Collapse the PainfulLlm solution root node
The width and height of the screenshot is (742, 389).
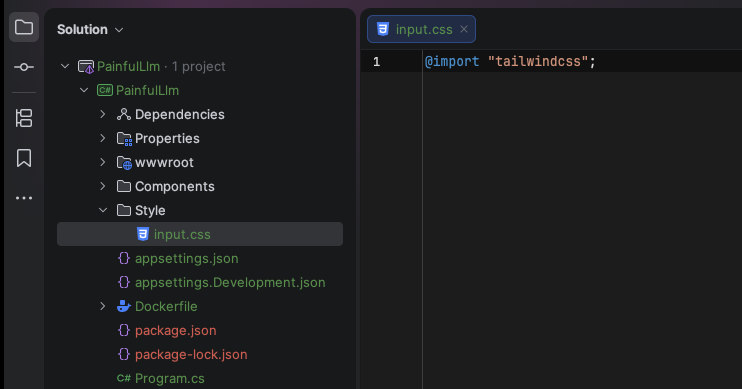[x=65, y=66]
